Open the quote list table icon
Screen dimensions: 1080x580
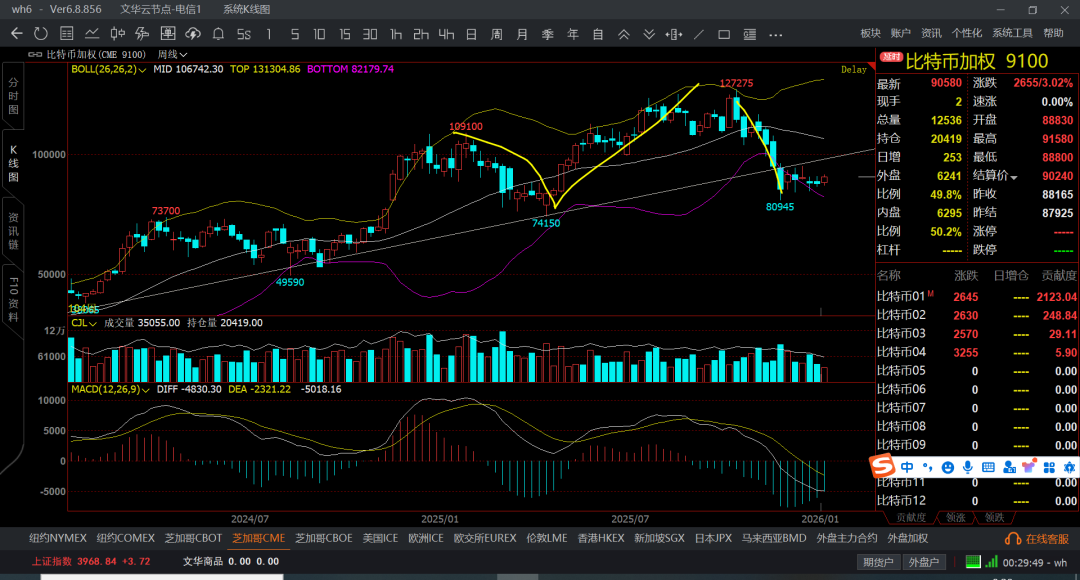pyautogui.click(x=66, y=34)
